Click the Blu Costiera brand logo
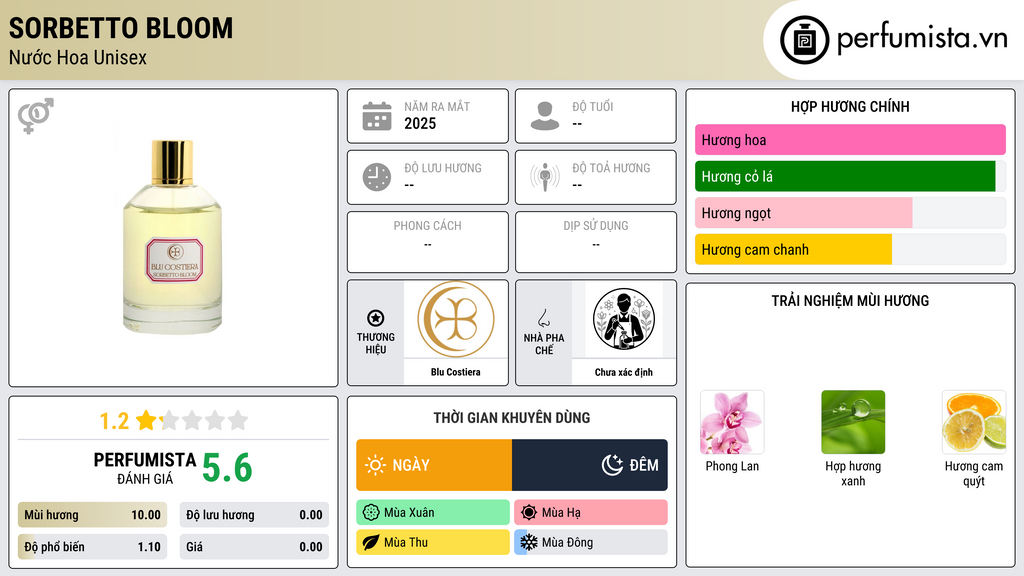Image resolution: width=1024 pixels, height=576 pixels. [456, 319]
